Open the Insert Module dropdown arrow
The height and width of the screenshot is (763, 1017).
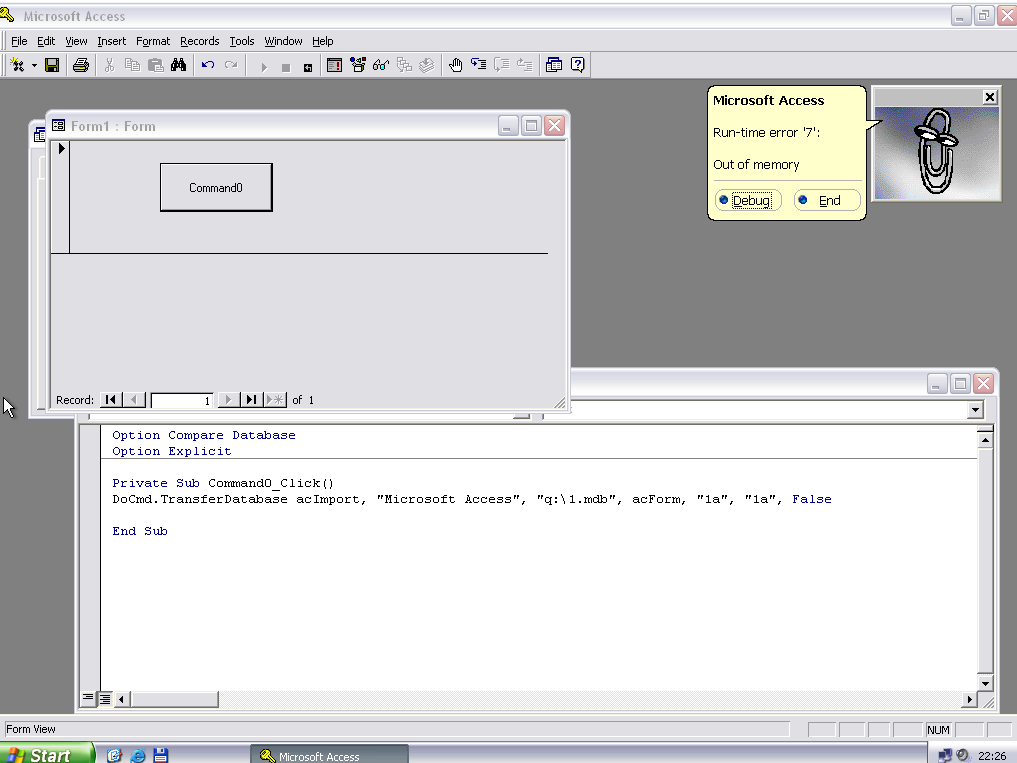(x=34, y=65)
